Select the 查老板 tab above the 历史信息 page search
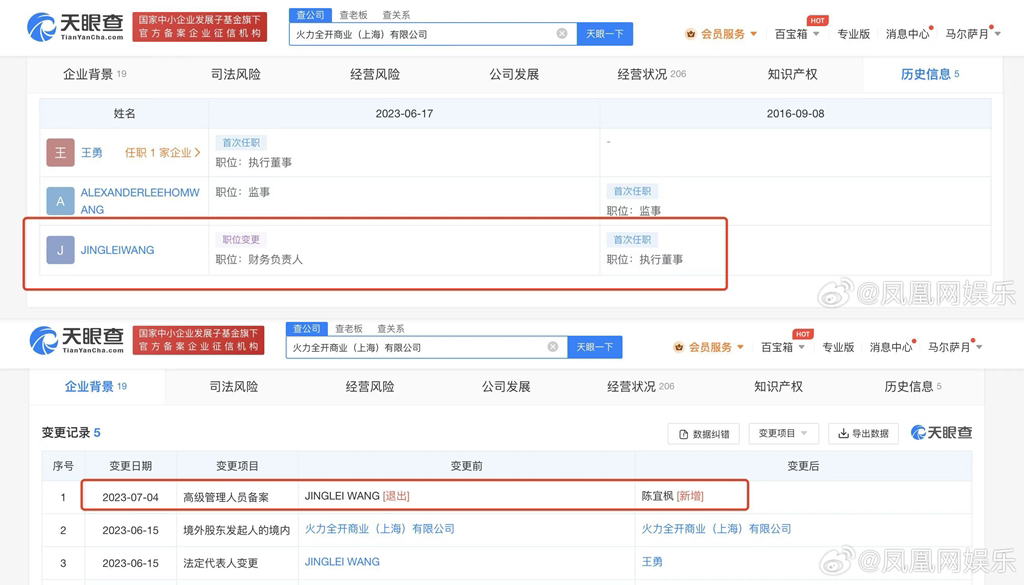This screenshot has height=585, width=1024. 353,15
